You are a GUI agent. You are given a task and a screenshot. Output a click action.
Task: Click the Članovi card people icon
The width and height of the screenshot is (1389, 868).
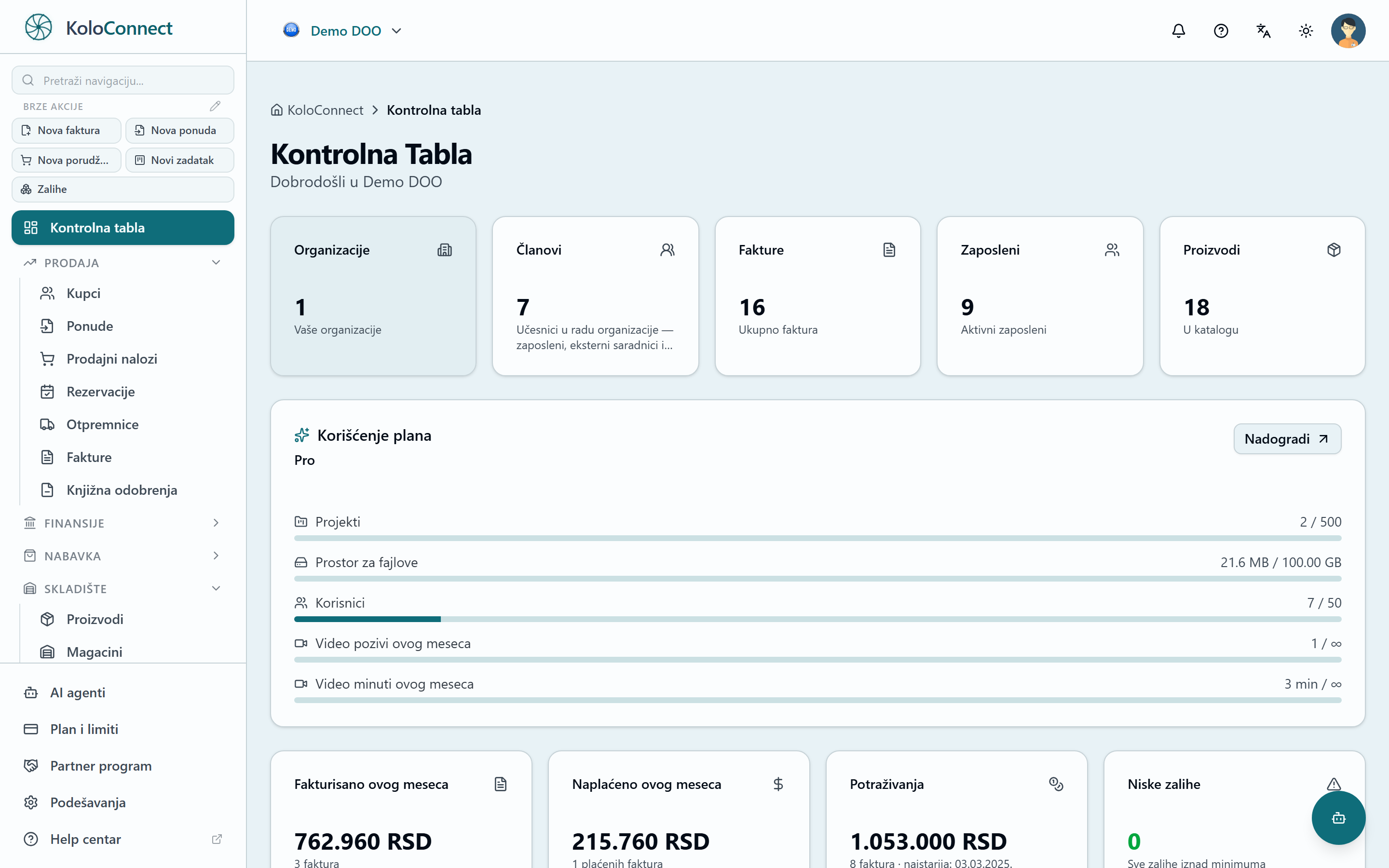pyautogui.click(x=667, y=250)
